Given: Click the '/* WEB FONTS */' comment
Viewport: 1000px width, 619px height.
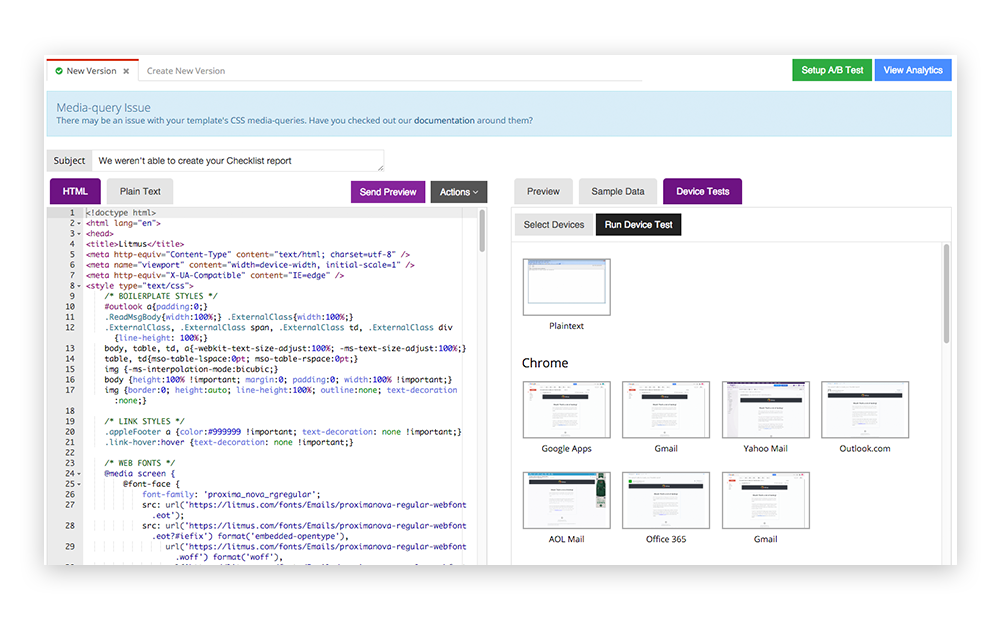Looking at the screenshot, I should point(140,463).
